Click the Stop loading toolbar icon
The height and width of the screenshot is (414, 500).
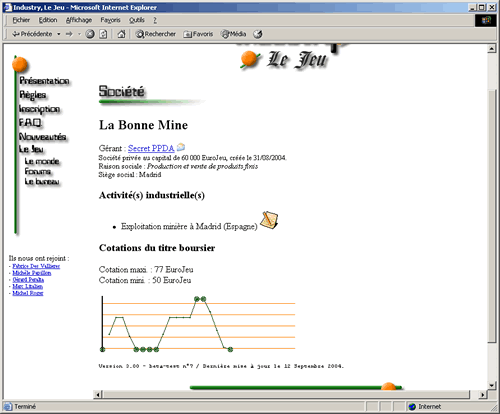click(90, 34)
